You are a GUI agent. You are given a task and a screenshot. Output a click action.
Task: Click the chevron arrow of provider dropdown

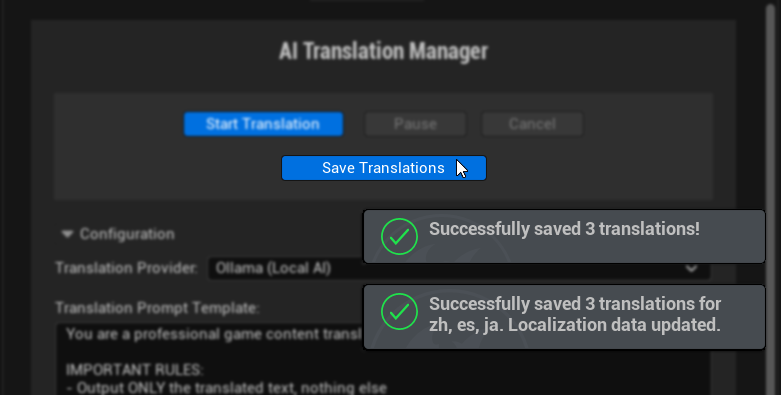[x=691, y=269]
